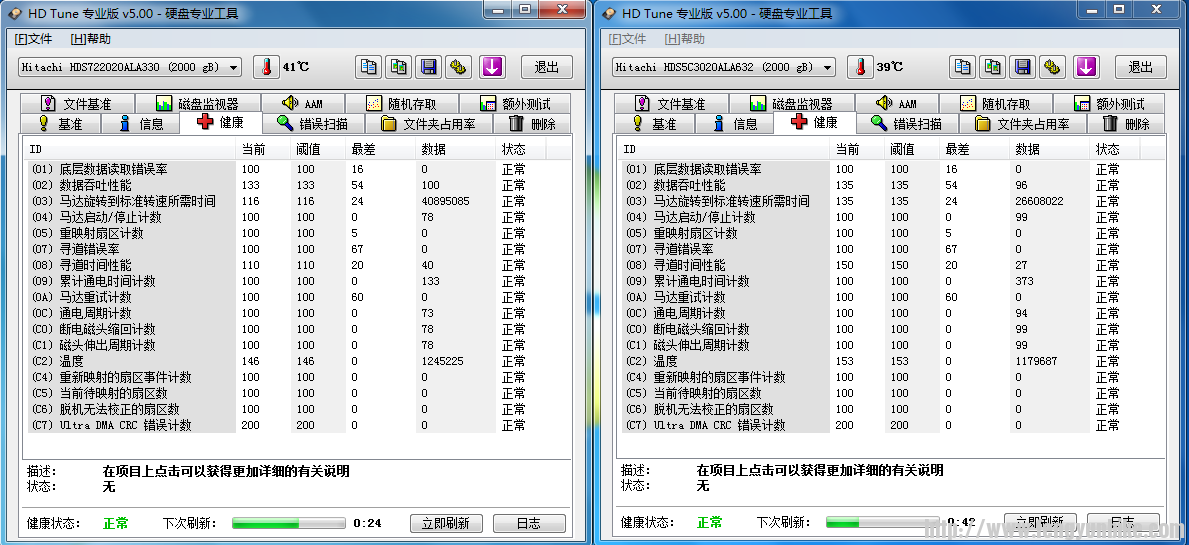Screen dimensions: 1189x545
Task: Click copy-screenshot icon in HDS5C3020ALA632 window
Action: click(993, 67)
